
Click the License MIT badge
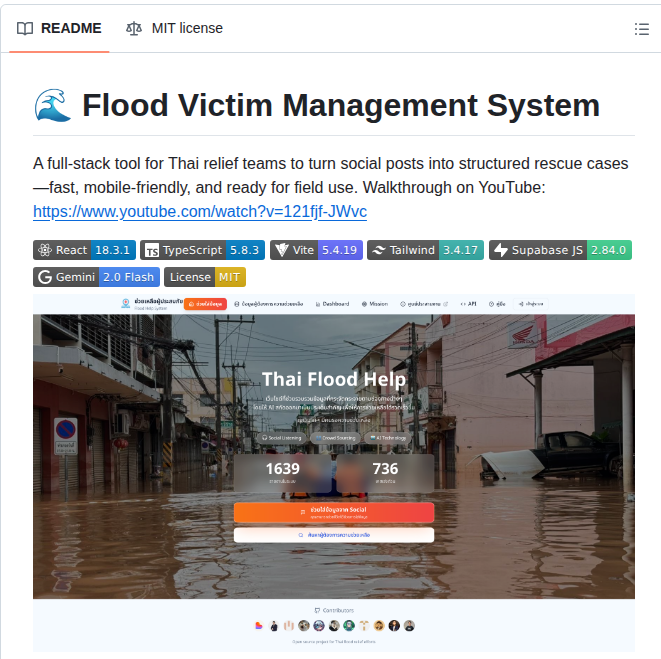[x=205, y=277]
